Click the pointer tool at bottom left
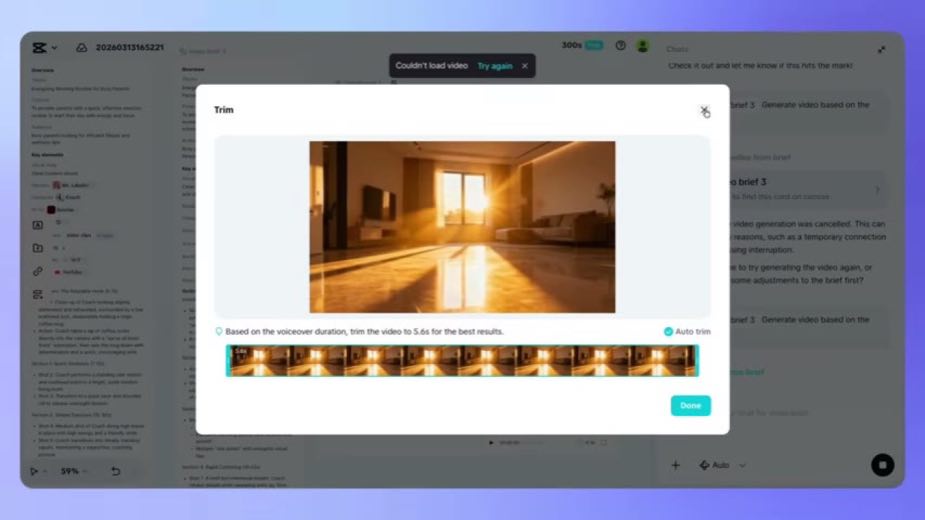The height and width of the screenshot is (520, 925). pos(34,471)
